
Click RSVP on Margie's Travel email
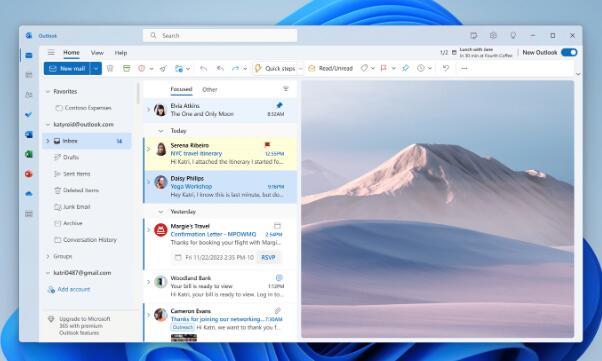[x=268, y=257]
